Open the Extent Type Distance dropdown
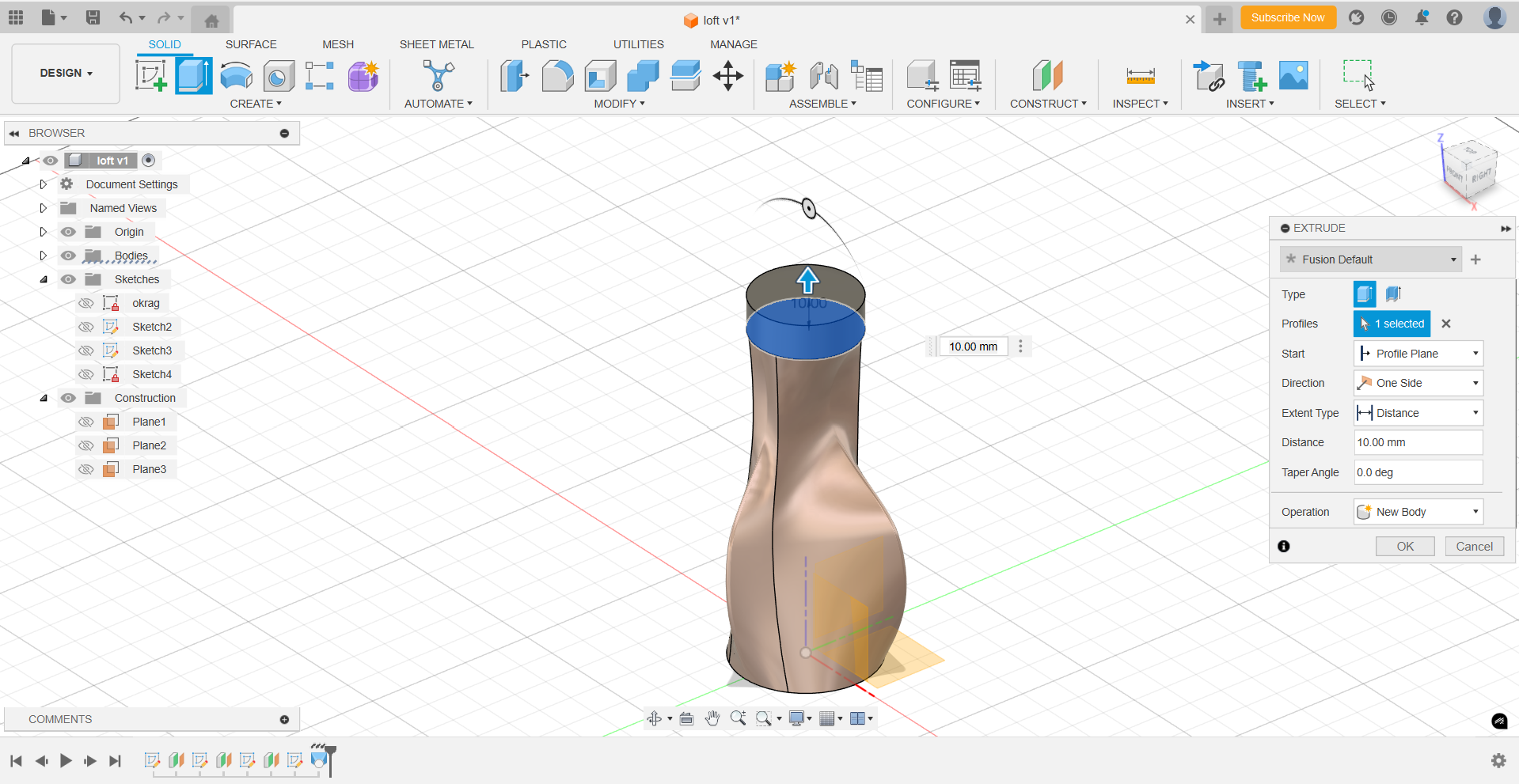This screenshot has width=1519, height=784. click(x=1418, y=413)
